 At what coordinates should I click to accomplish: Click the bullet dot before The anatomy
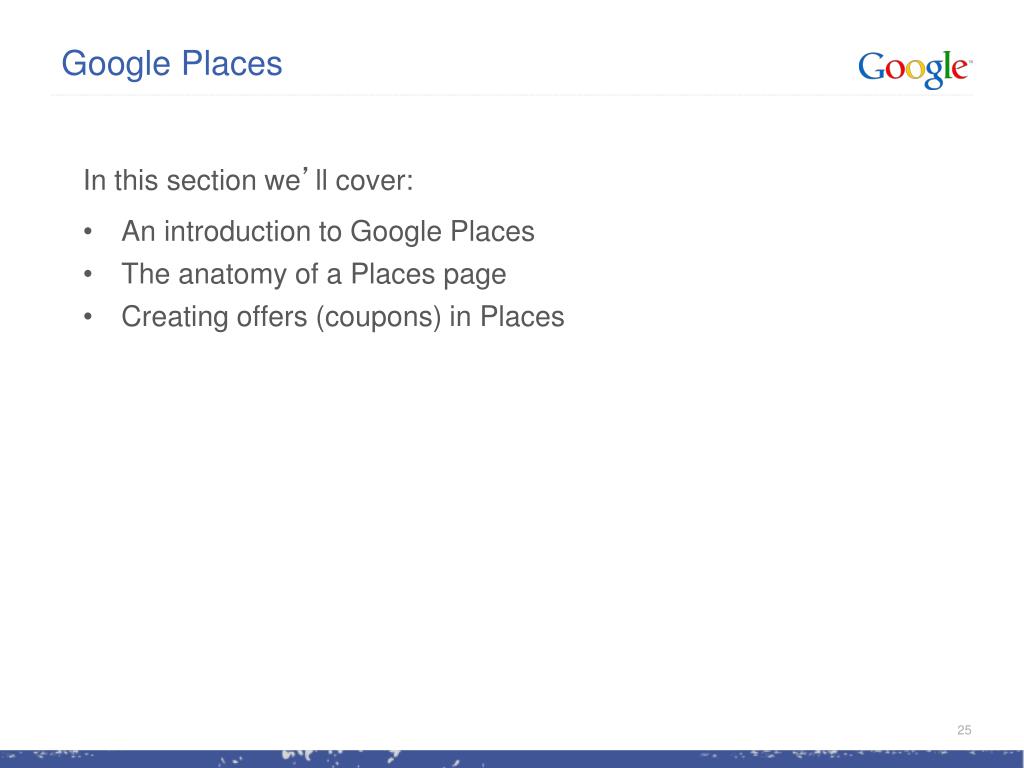[88, 274]
